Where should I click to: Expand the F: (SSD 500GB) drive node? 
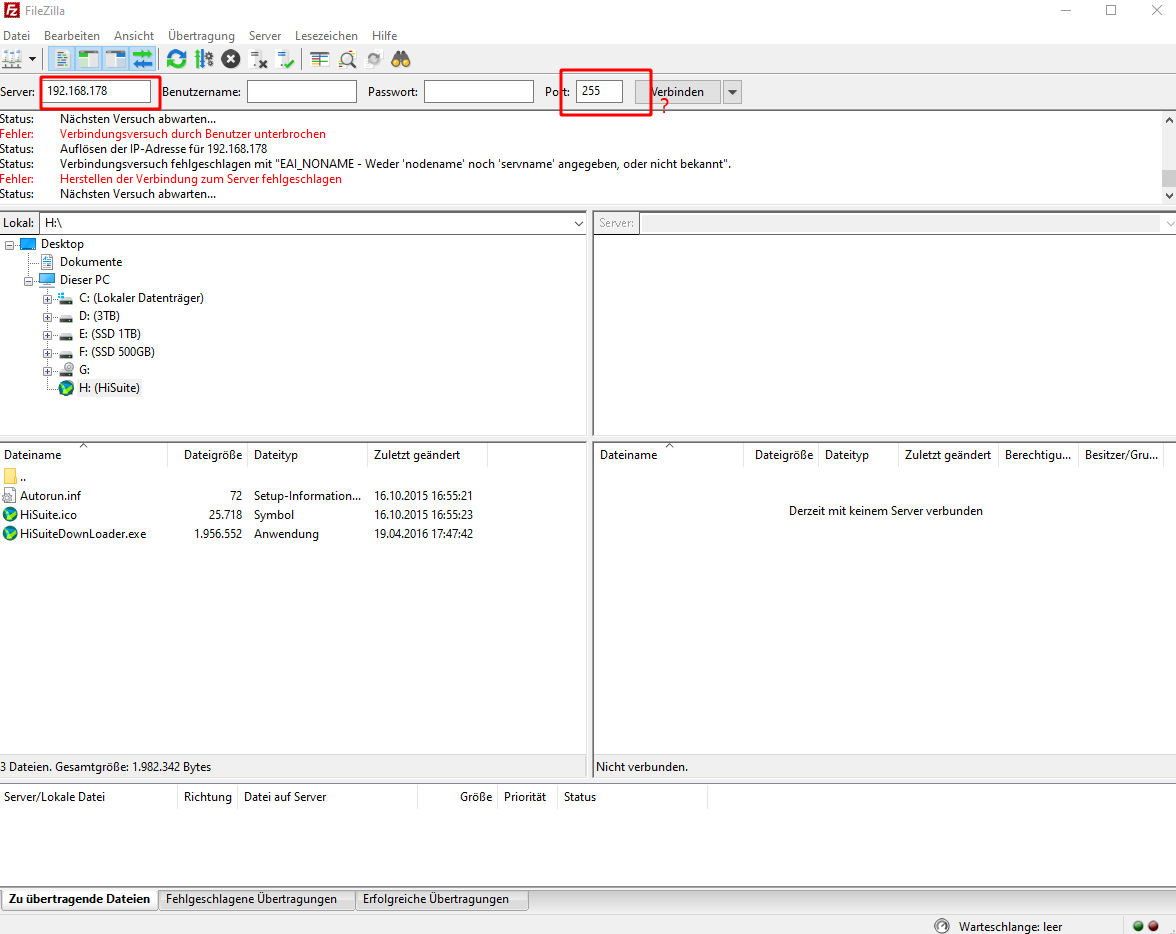(x=47, y=353)
